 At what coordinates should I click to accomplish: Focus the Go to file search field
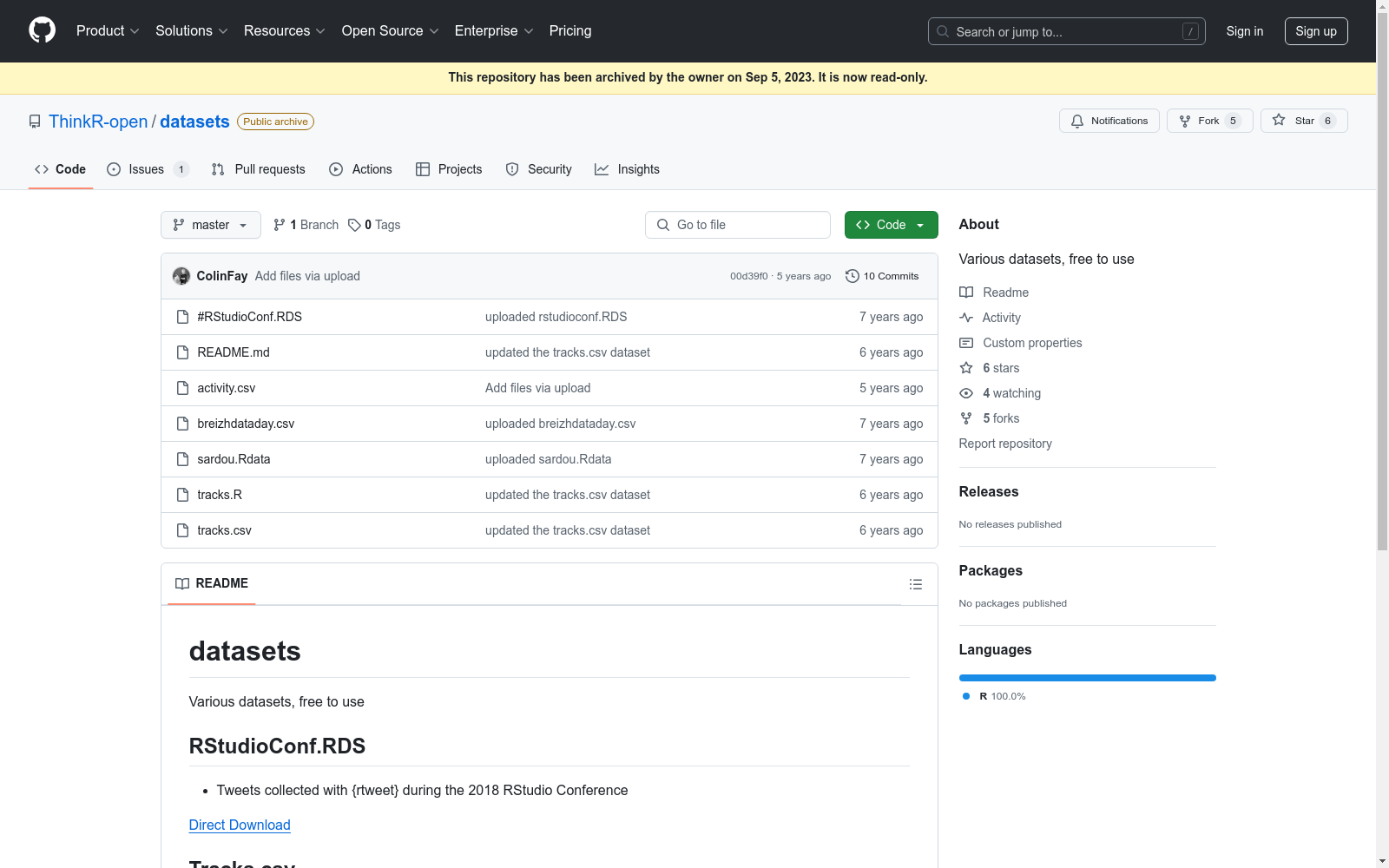738,225
